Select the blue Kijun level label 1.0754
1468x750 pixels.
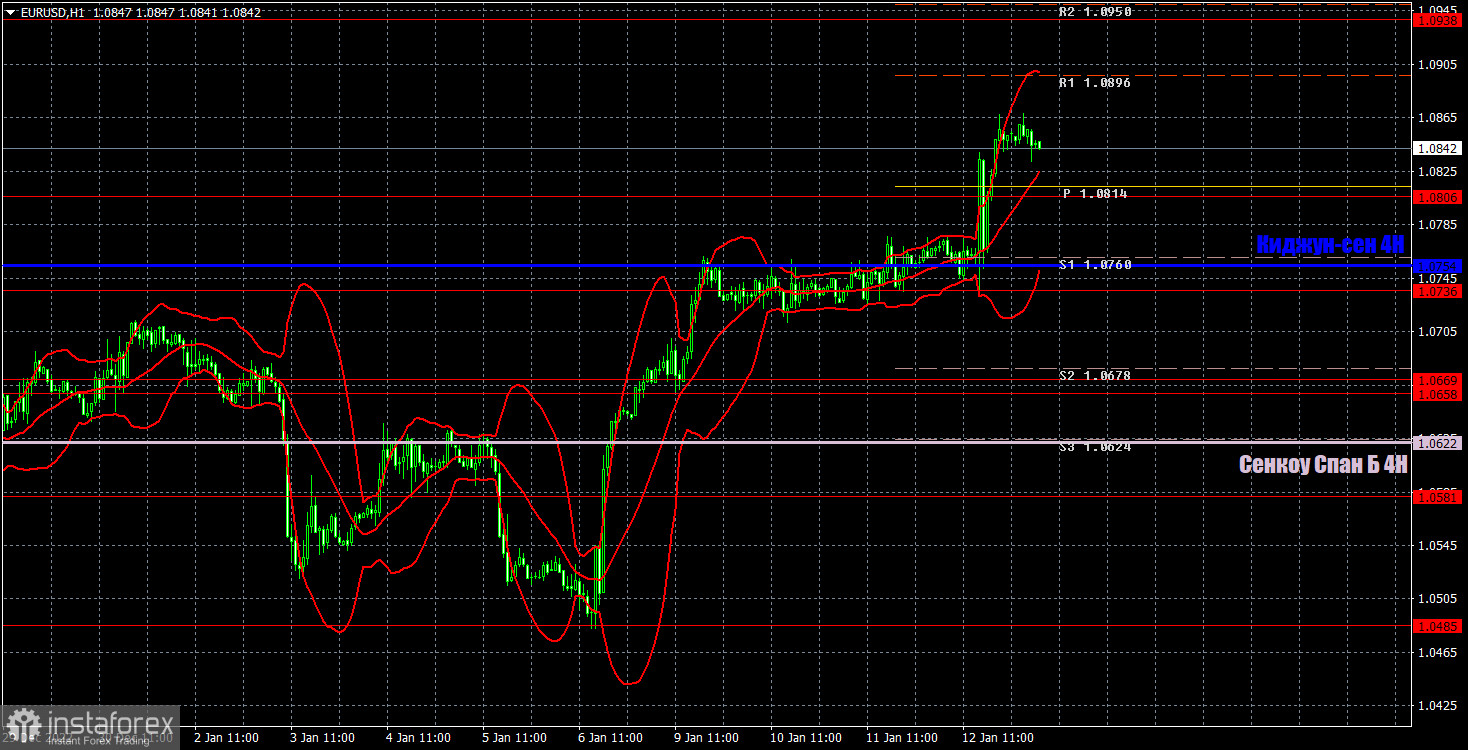click(1438, 266)
